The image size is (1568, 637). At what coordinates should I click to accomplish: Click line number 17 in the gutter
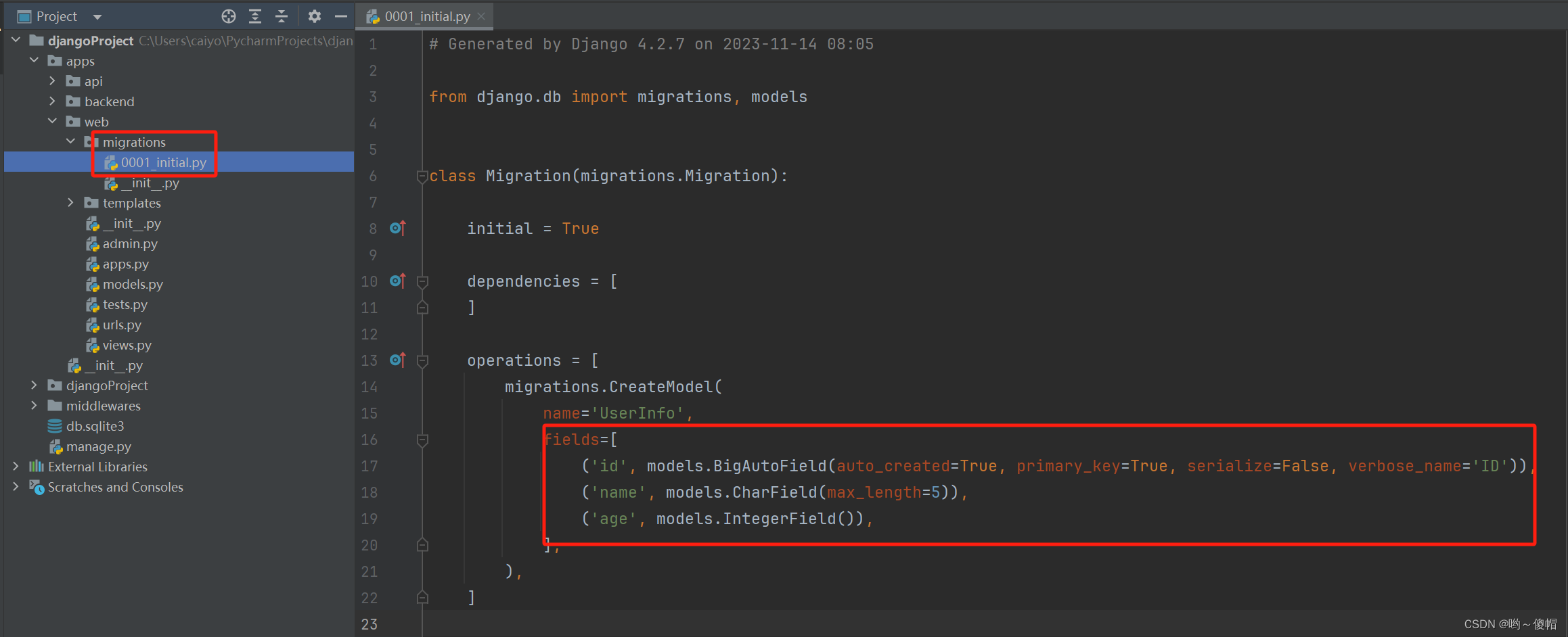369,466
